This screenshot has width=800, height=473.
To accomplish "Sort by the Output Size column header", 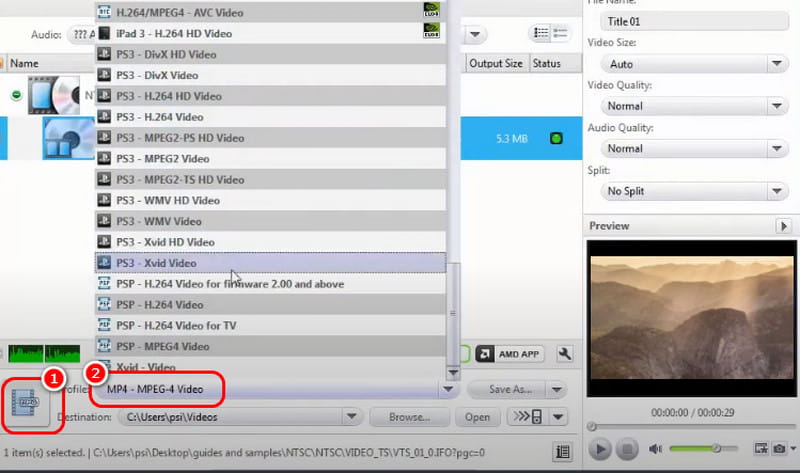I will pos(496,63).
